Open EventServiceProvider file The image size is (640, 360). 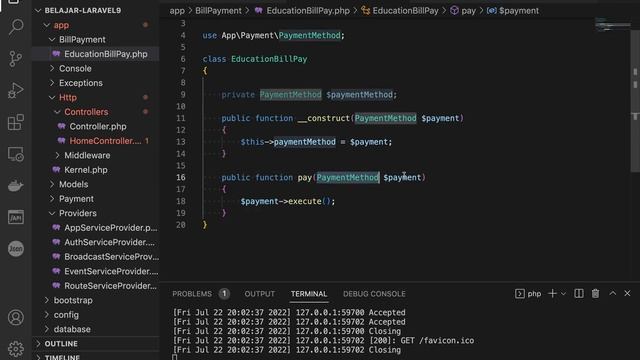111,271
